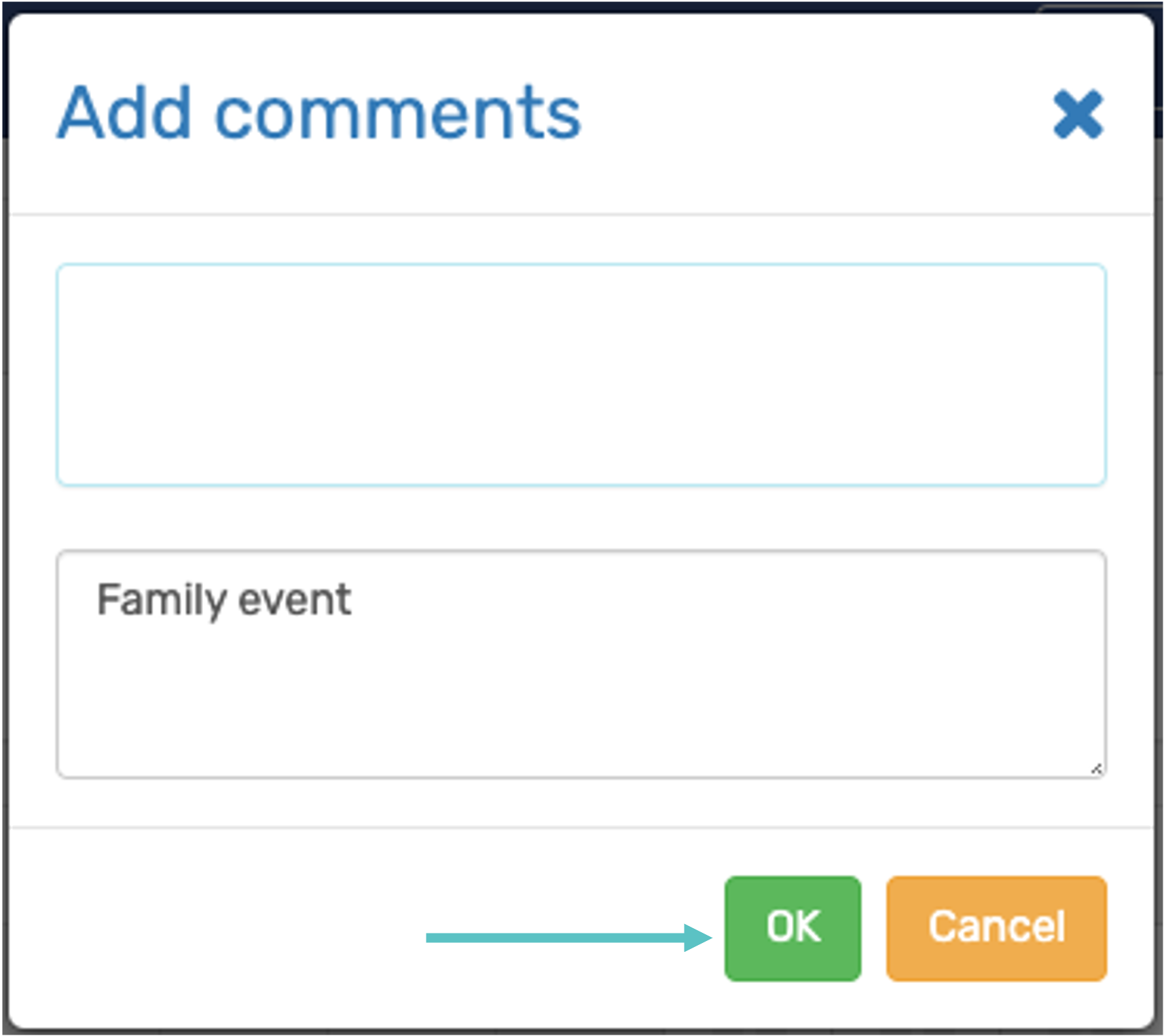Screen dimensions: 1164x1036
Task: Click the OK button
Action: tap(793, 928)
